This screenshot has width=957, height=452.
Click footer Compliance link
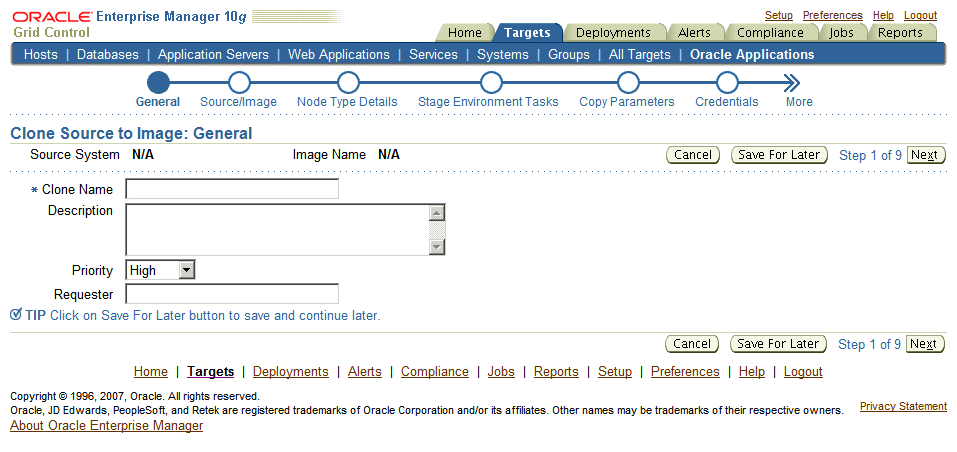435,371
